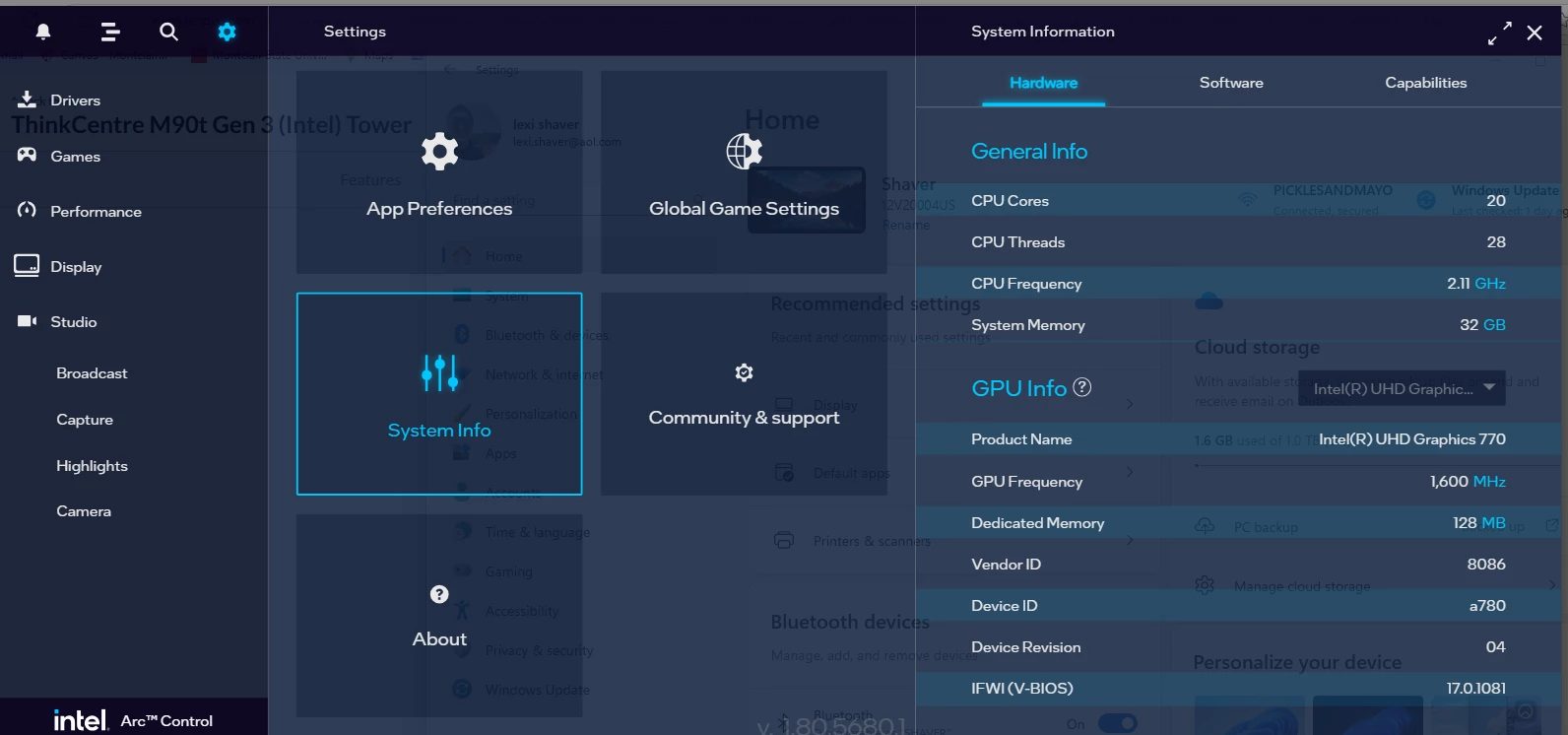Select Display in the sidebar
Screen dimensions: 1568x735
coord(58,266)
